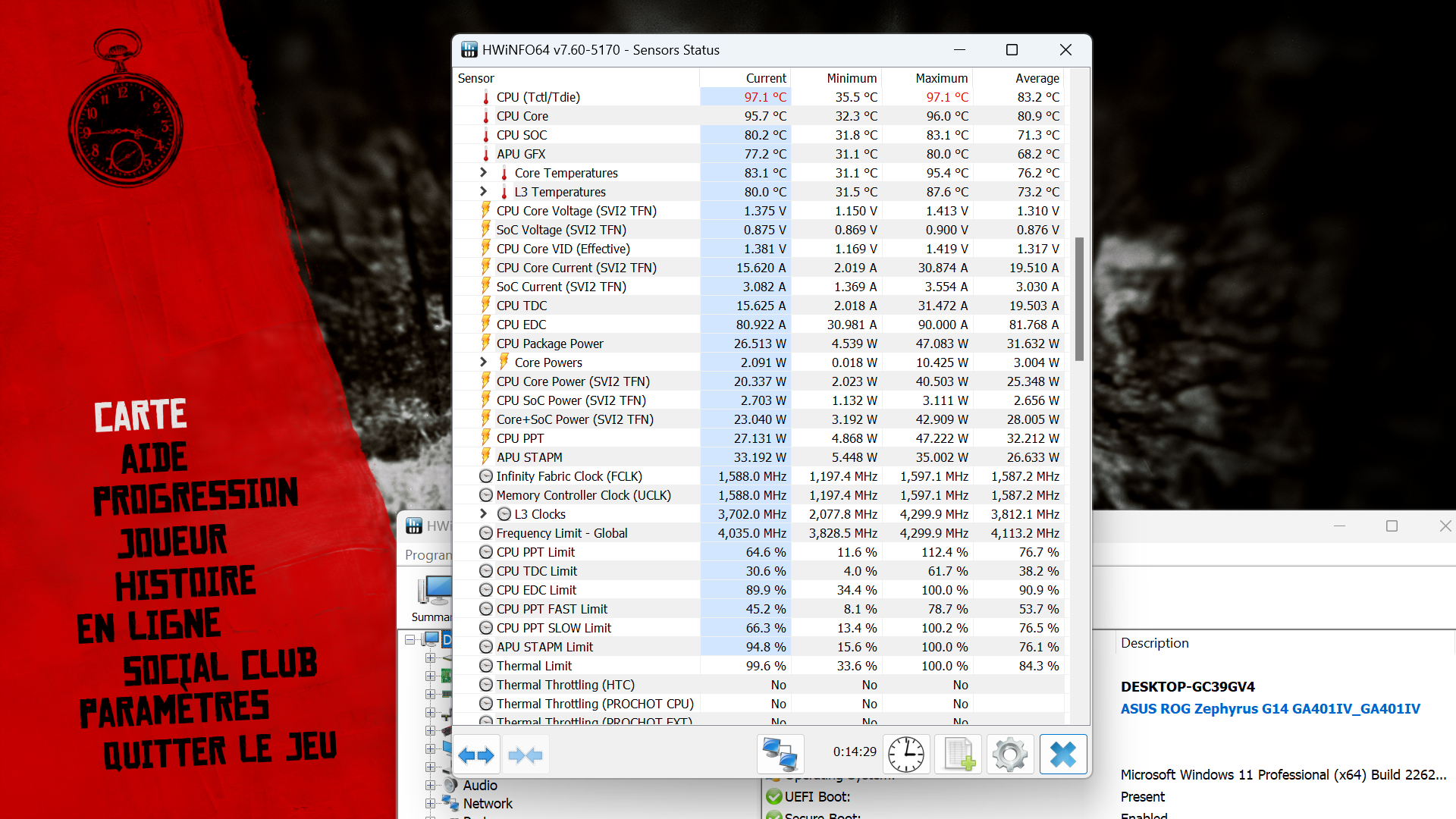The width and height of the screenshot is (1456, 819).
Task: Click the Minimum column header
Action: click(x=836, y=78)
